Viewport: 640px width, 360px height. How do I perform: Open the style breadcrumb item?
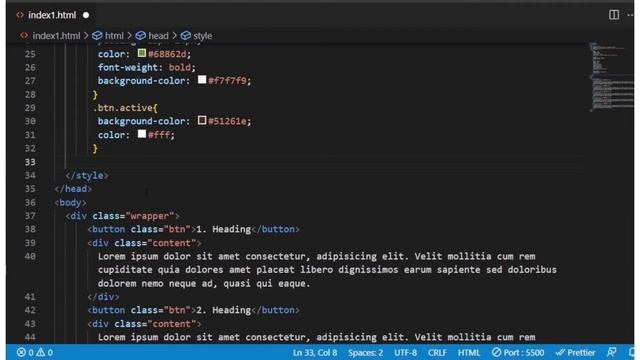click(x=202, y=36)
